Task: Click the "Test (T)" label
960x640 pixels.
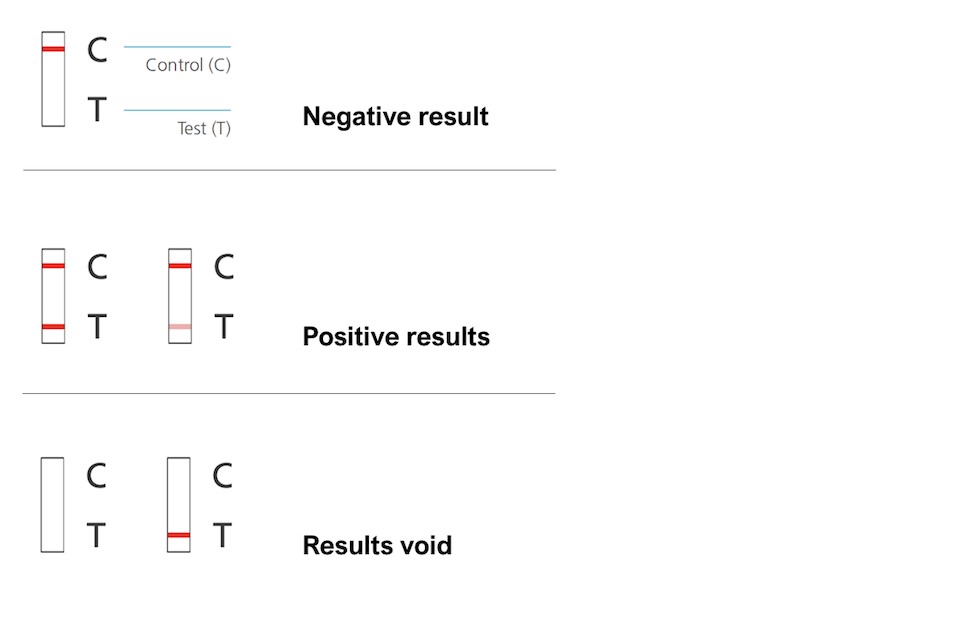Action: tap(204, 128)
